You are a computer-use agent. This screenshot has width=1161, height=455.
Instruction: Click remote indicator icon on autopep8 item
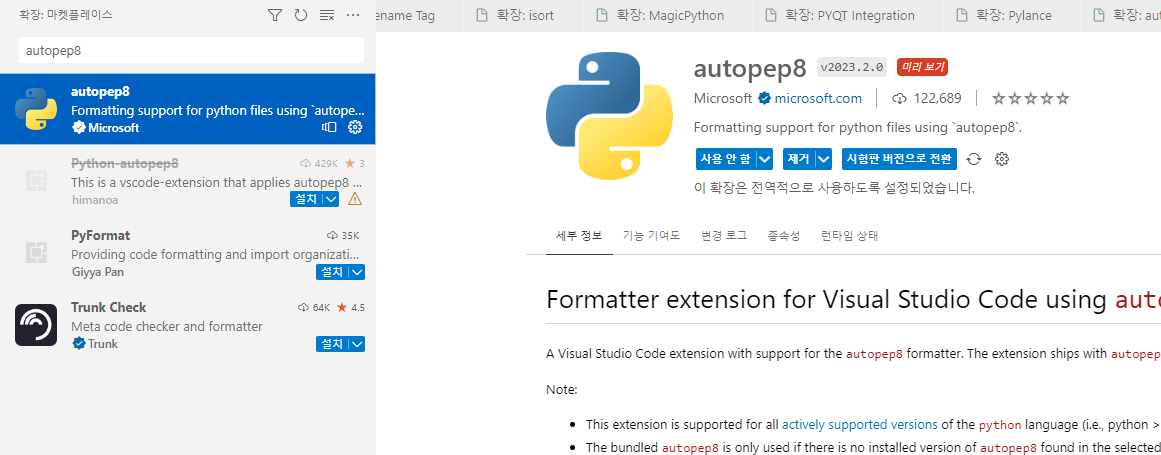click(x=329, y=127)
